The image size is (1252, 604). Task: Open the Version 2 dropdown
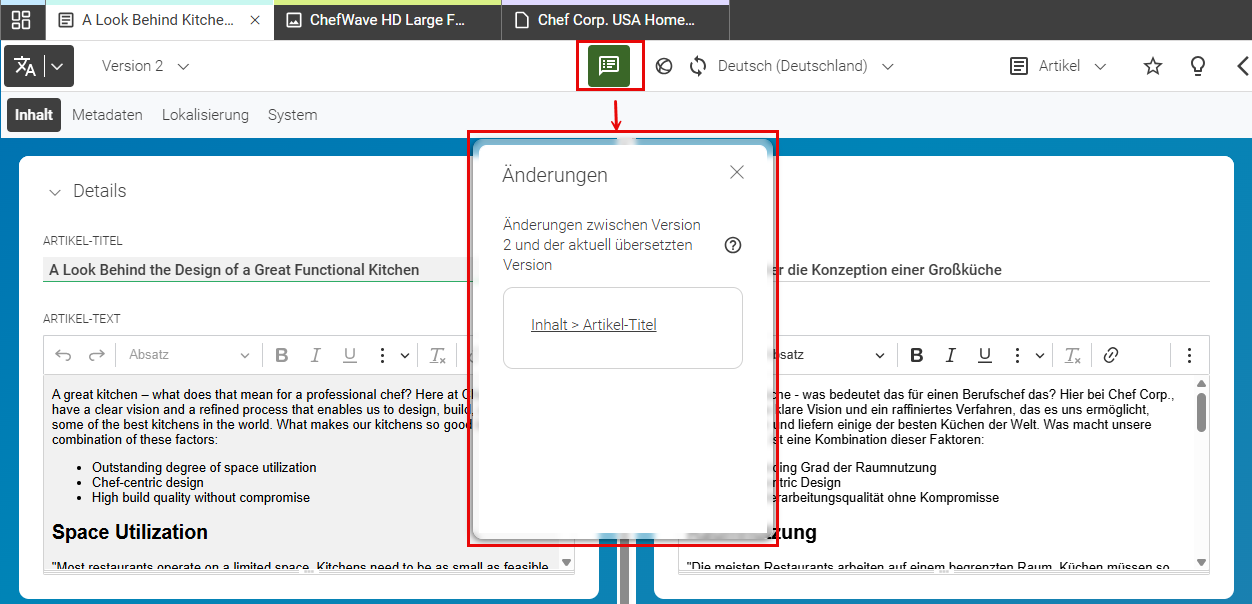point(146,66)
